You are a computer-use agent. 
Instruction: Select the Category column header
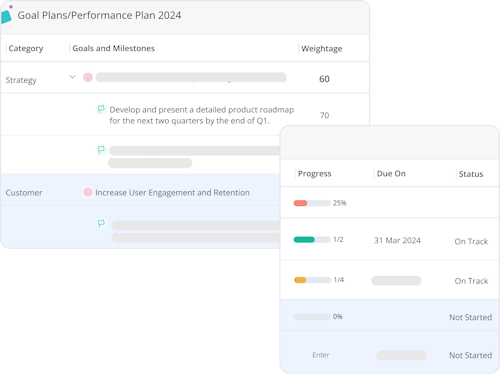tap(26, 48)
